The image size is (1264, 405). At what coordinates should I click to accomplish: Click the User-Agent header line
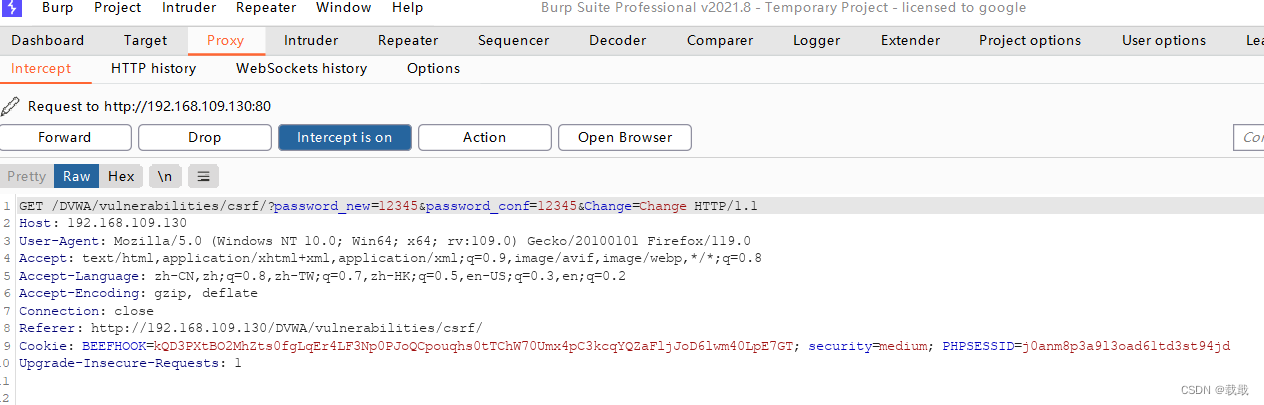pos(385,241)
